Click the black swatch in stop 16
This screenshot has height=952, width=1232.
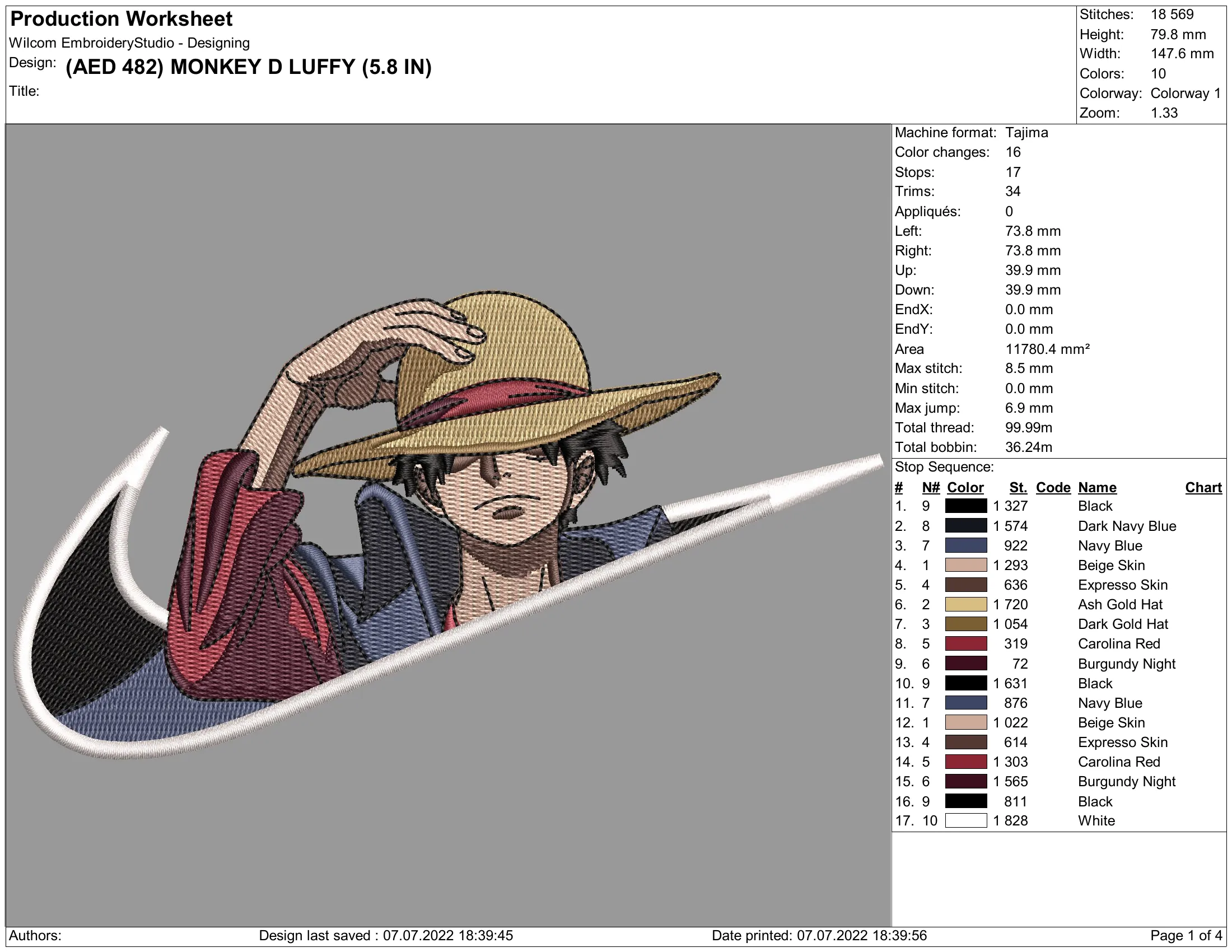966,801
